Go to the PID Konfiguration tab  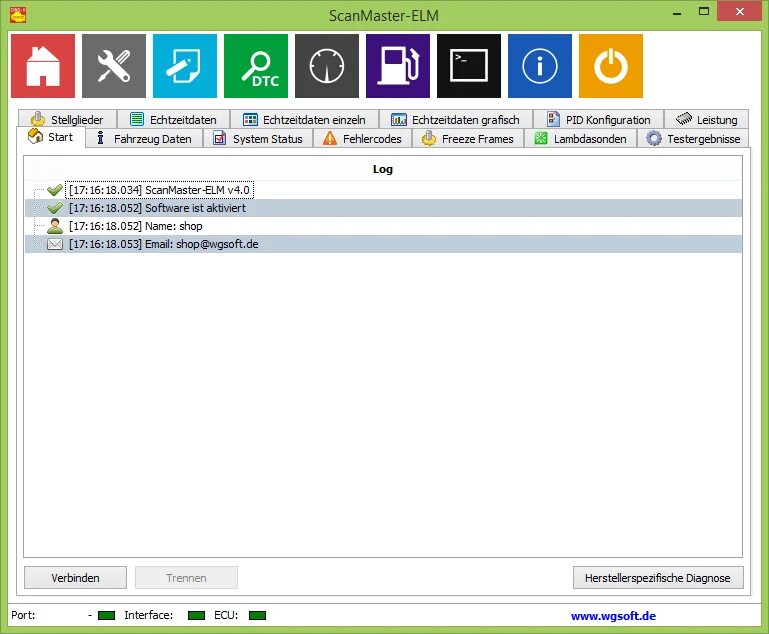point(598,119)
